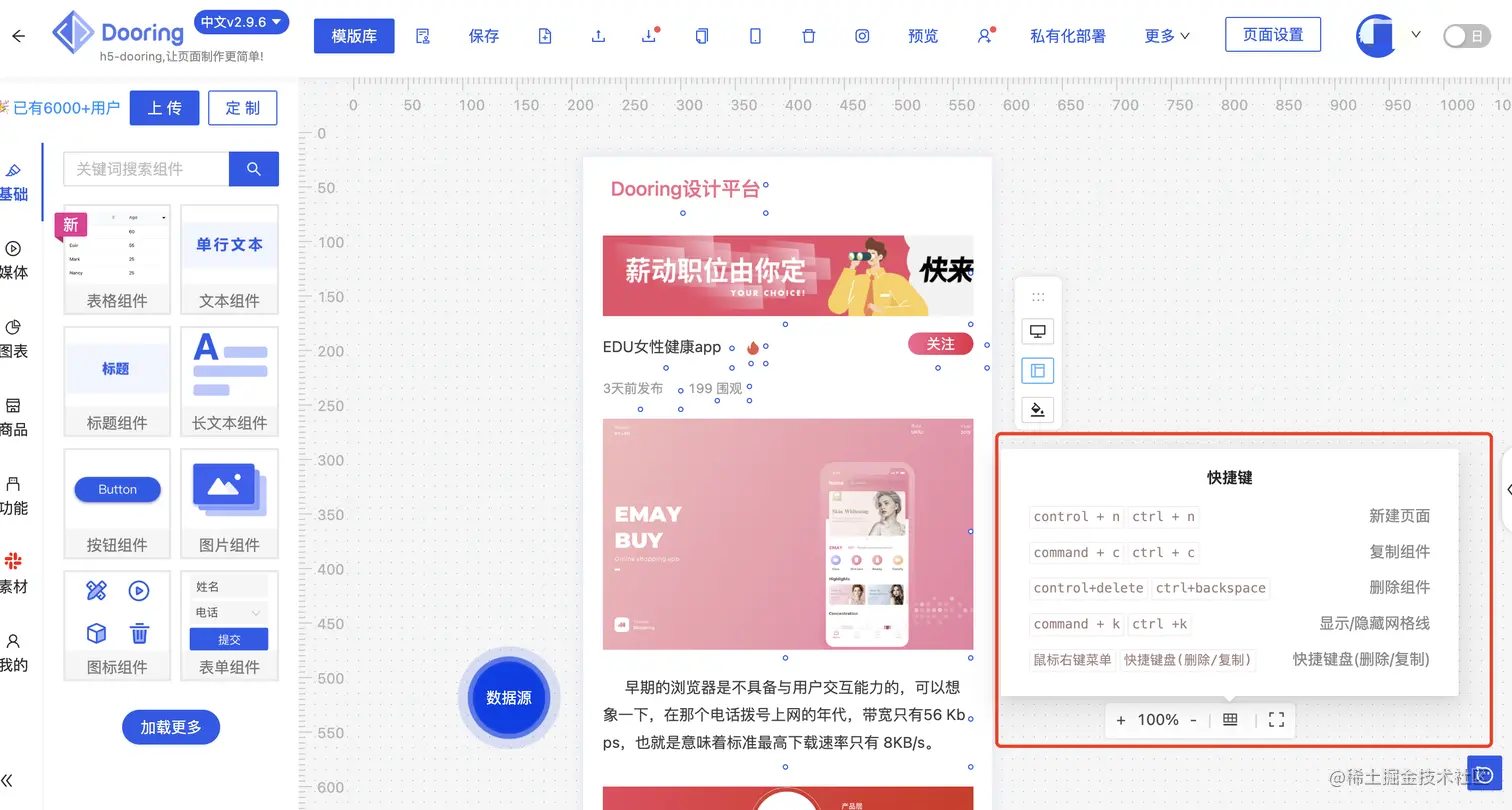The image size is (1512, 810).
Task: Click the copy pages icon in toolbar
Action: click(702, 36)
